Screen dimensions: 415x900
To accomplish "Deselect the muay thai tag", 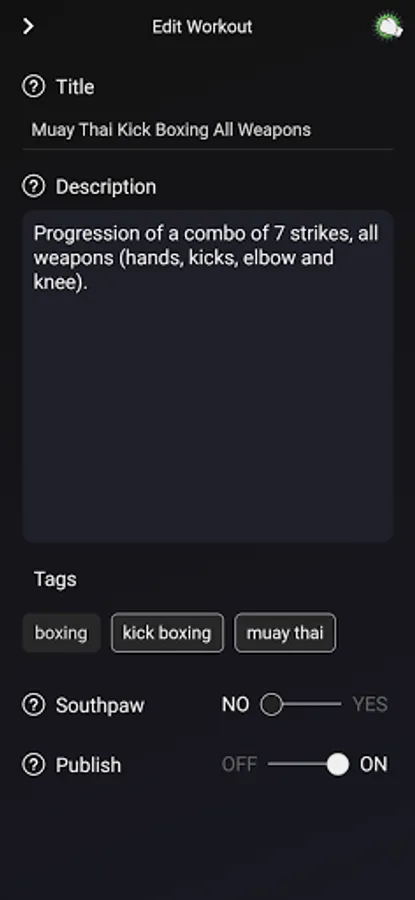I will [x=285, y=633].
